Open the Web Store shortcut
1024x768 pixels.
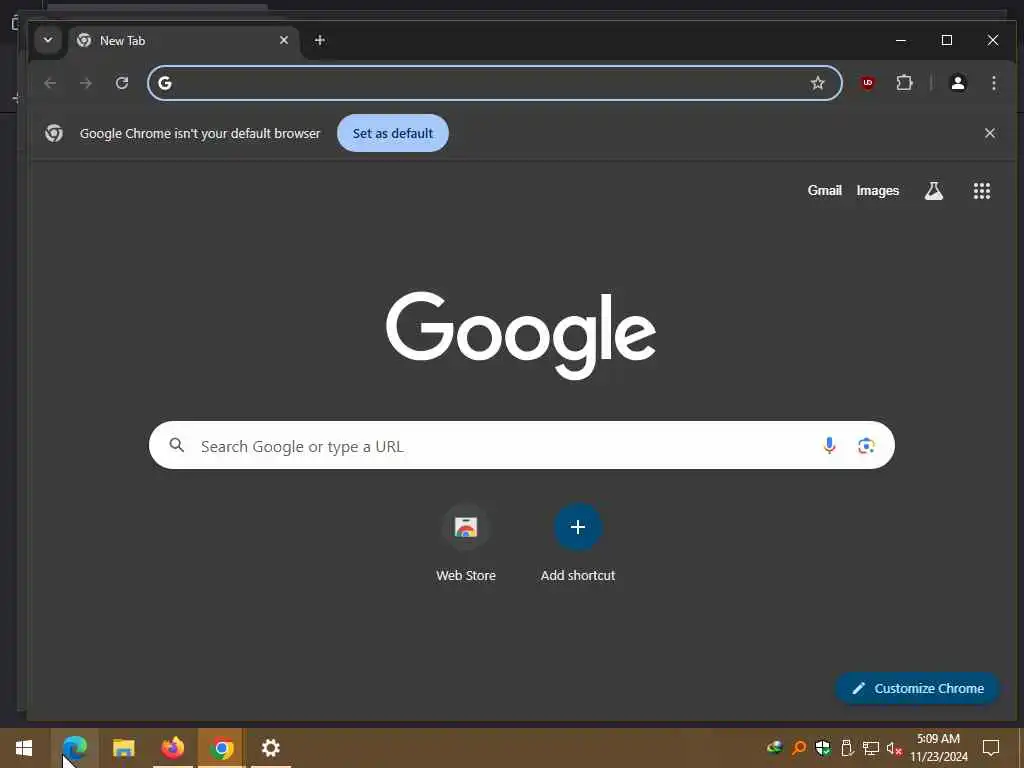(466, 543)
